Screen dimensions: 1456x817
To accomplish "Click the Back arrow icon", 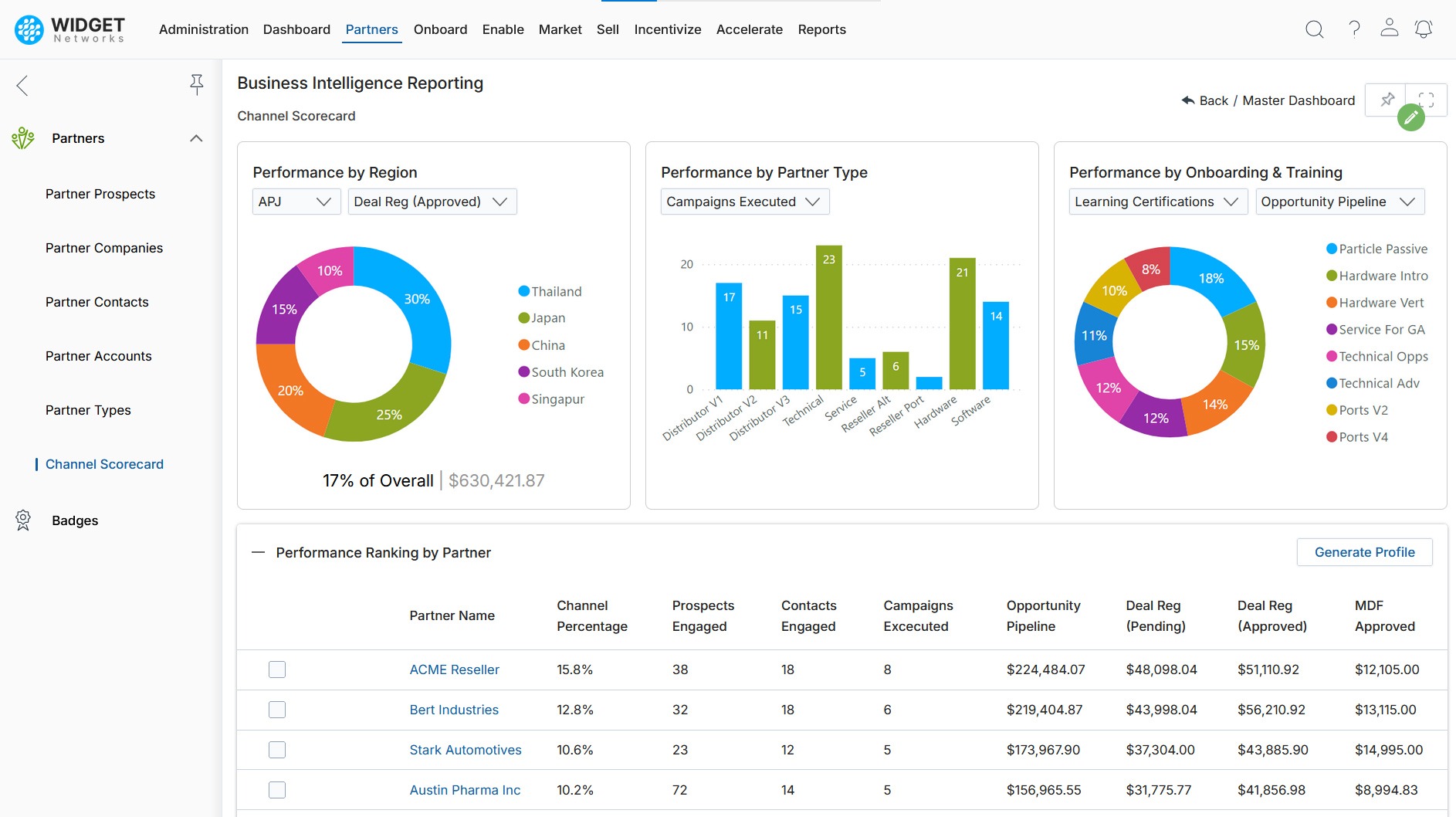I will (x=1187, y=100).
